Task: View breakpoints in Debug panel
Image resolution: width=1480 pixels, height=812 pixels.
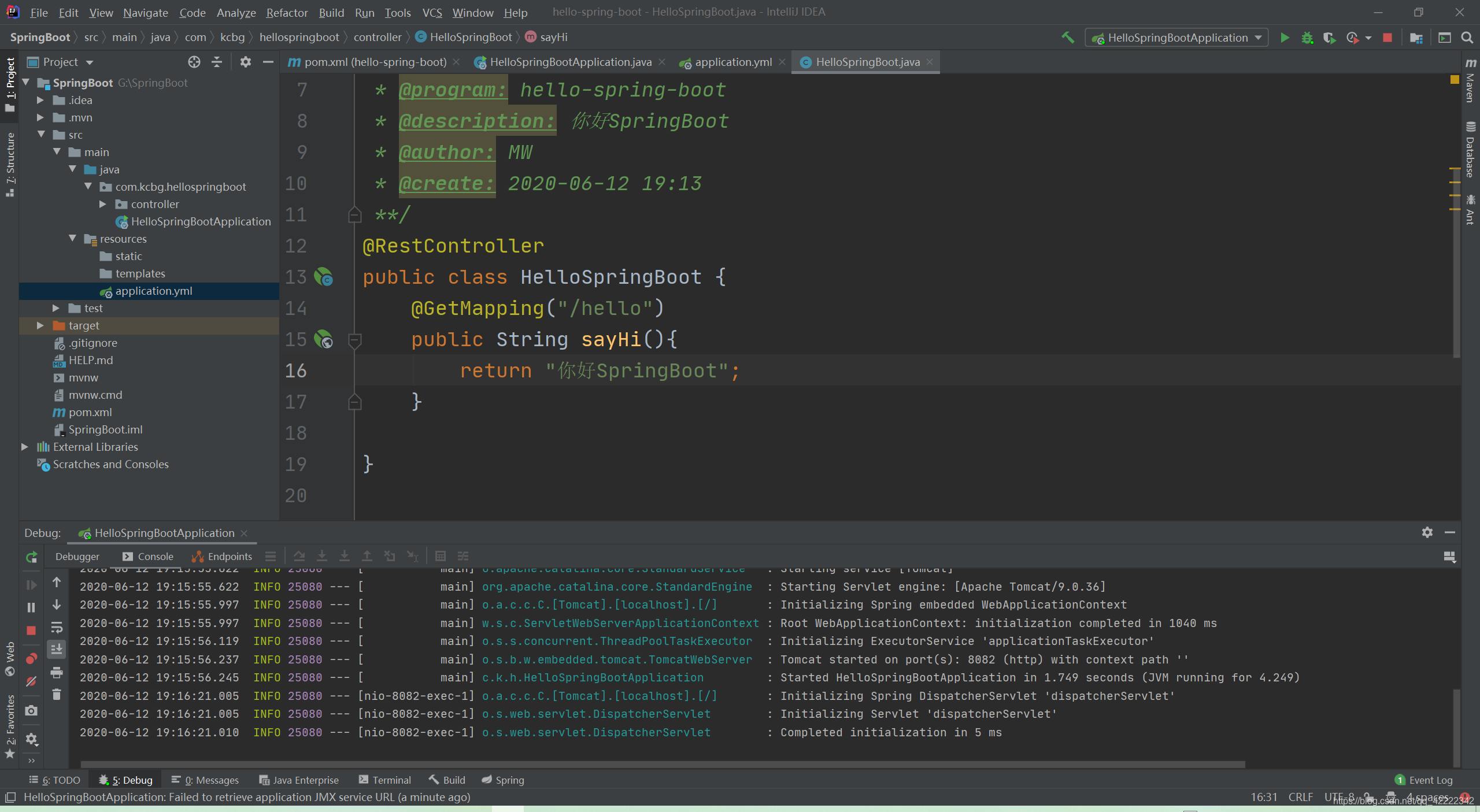Action: [x=31, y=658]
